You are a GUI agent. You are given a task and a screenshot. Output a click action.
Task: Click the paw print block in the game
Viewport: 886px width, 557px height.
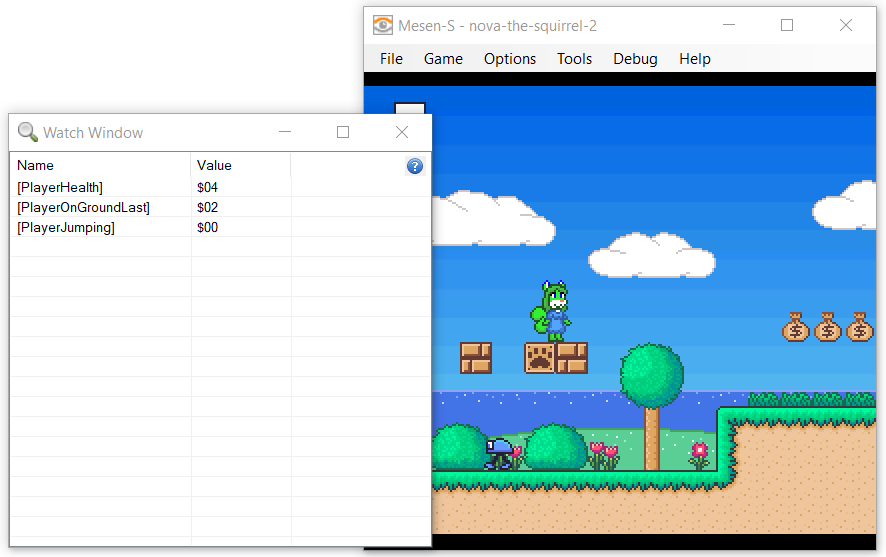[x=540, y=358]
